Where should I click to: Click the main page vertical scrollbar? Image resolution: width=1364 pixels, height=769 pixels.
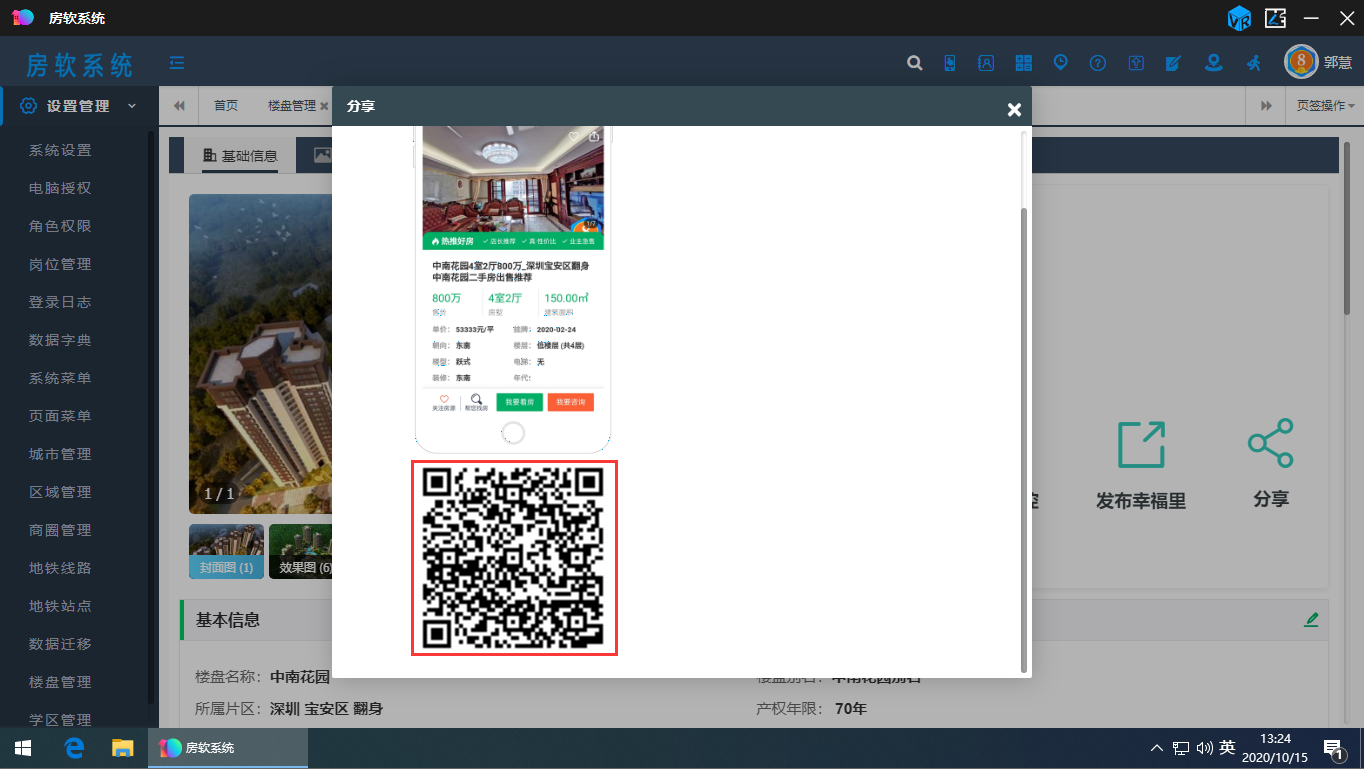point(1348,230)
